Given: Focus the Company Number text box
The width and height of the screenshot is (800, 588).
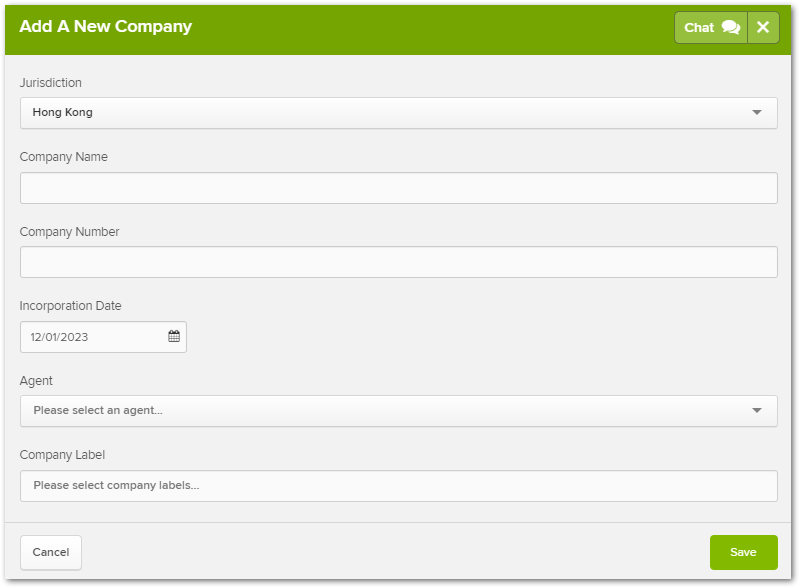Looking at the screenshot, I should [x=398, y=262].
